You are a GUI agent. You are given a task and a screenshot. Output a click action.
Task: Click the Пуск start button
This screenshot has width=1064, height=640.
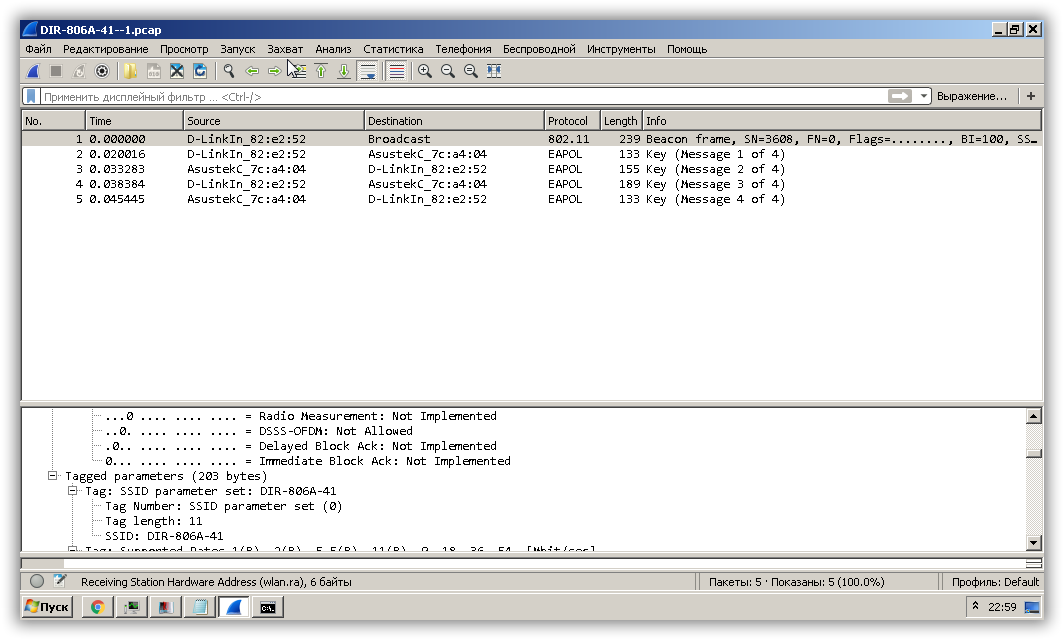tap(47, 607)
